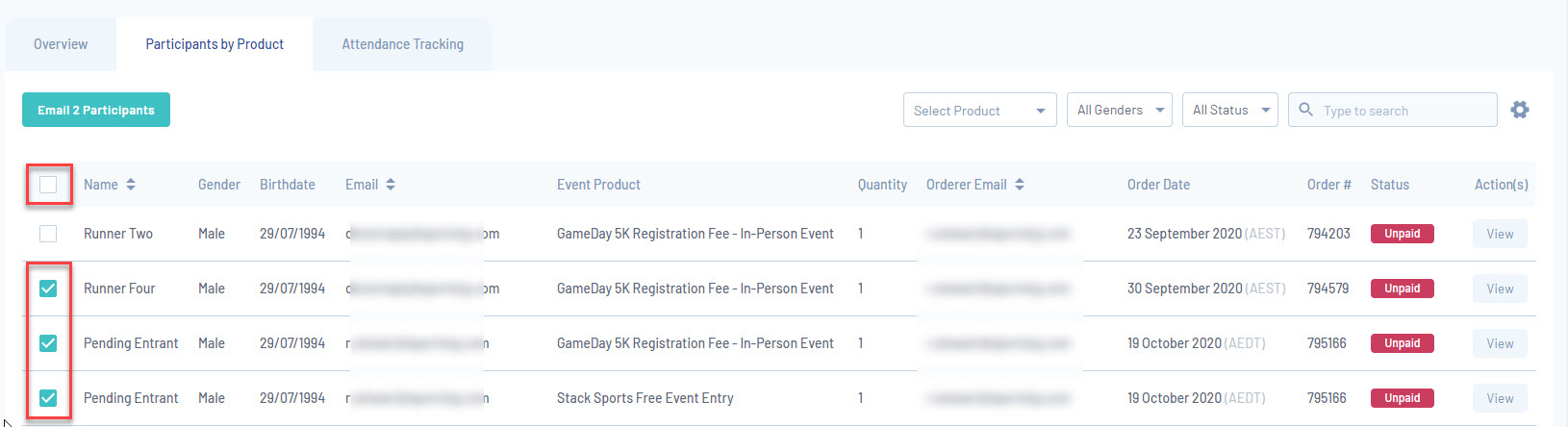Sort by Orderer Email column arrows

(x=1020, y=185)
